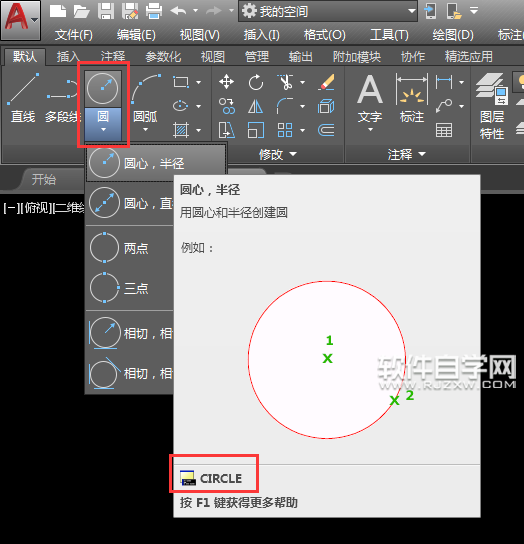Select the Line (直线) tool

pyautogui.click(x=23, y=98)
